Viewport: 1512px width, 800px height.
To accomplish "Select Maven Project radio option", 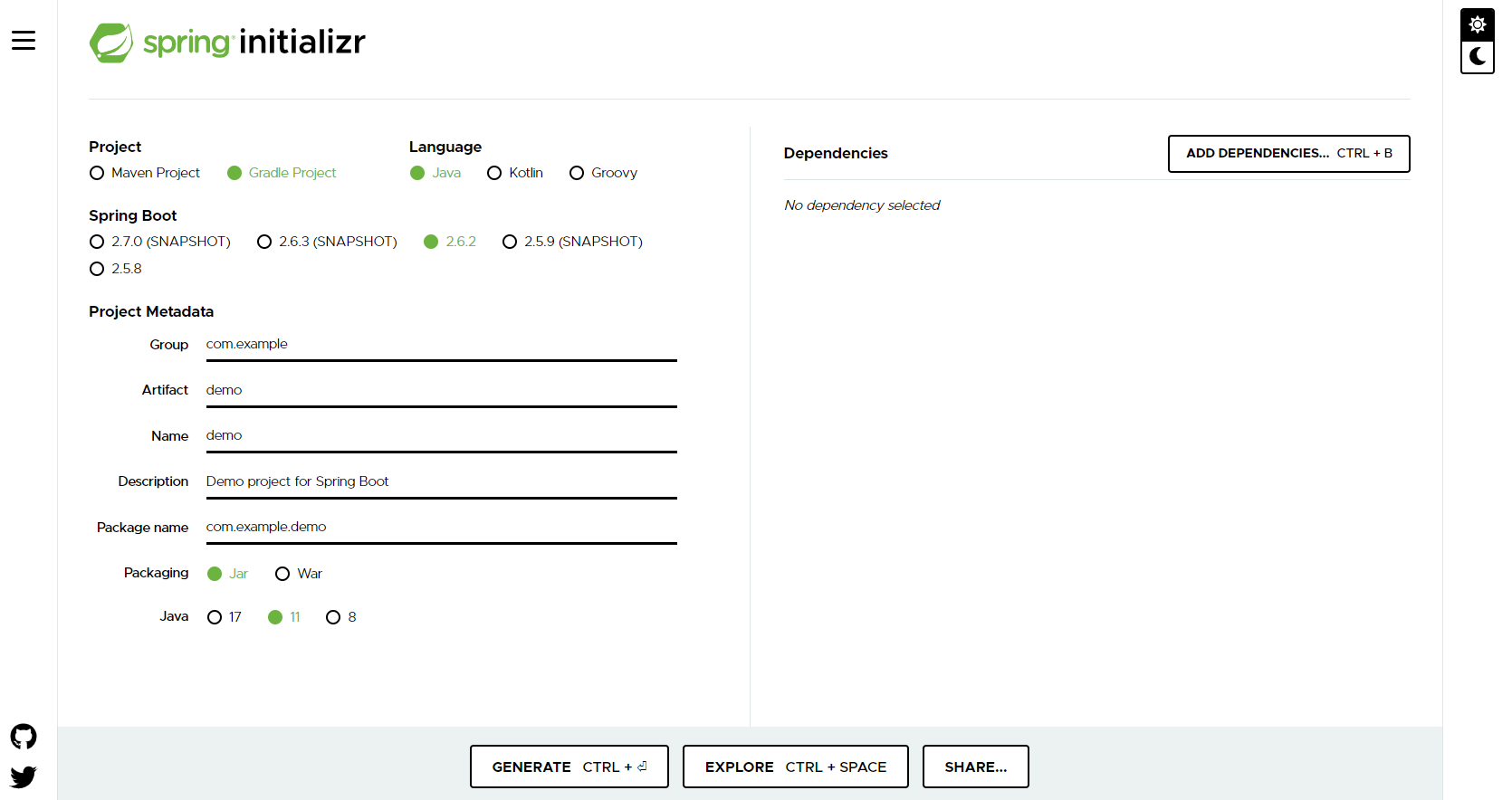I will 145,173.
